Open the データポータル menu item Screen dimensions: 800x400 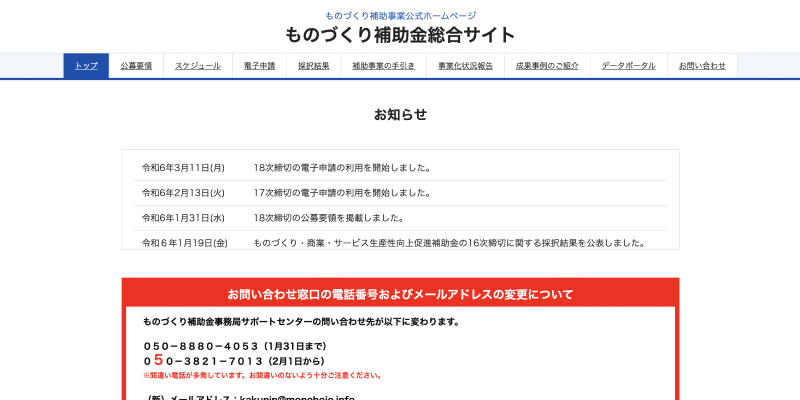(629, 66)
